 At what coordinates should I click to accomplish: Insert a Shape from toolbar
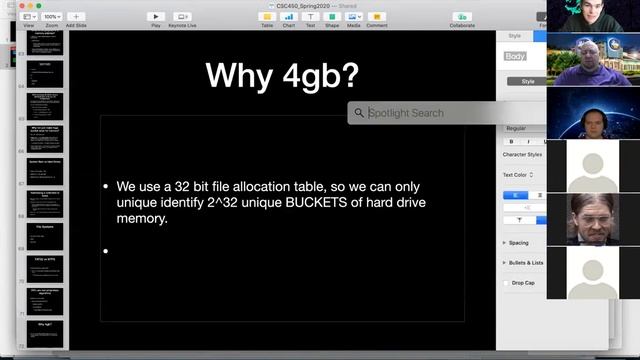(x=332, y=17)
